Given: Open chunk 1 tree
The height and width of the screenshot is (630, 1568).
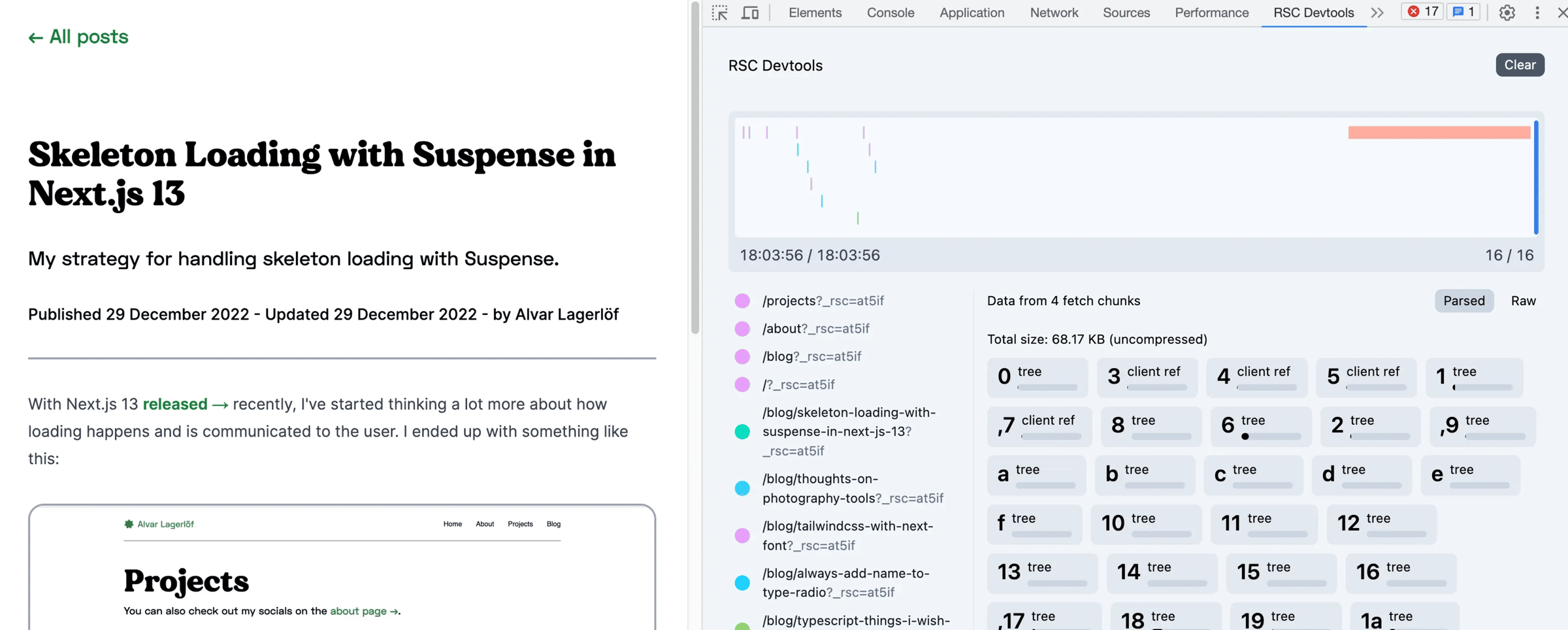Looking at the screenshot, I should 1474,377.
